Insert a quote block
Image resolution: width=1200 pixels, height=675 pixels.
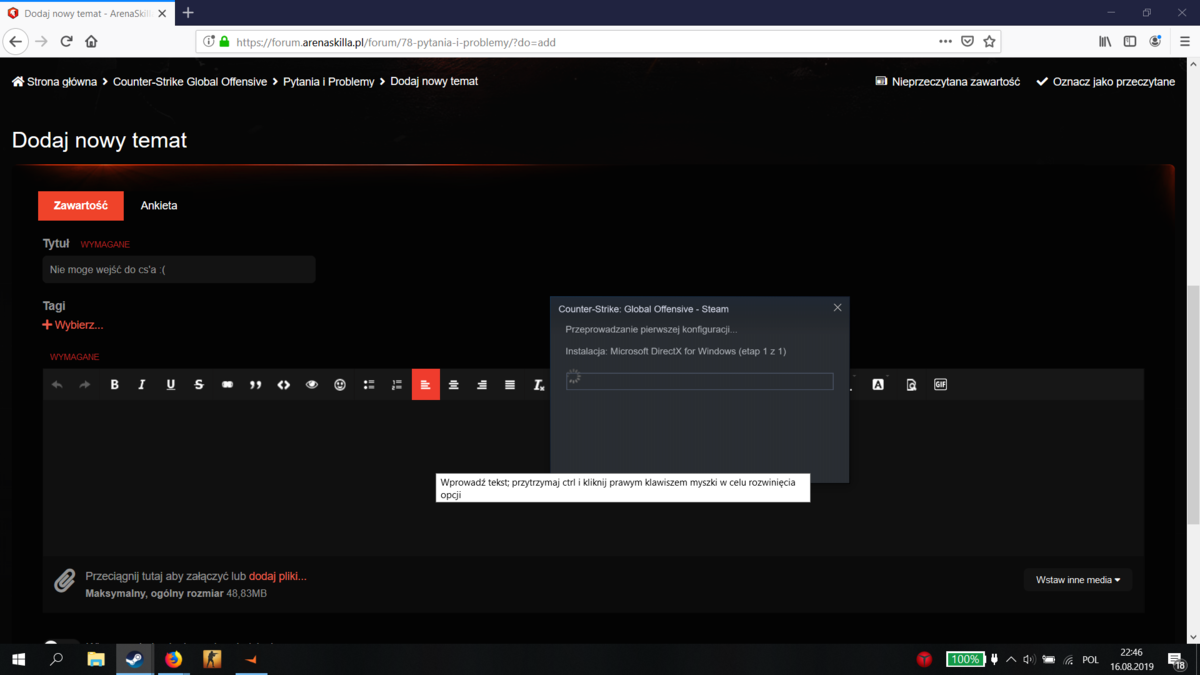point(255,385)
